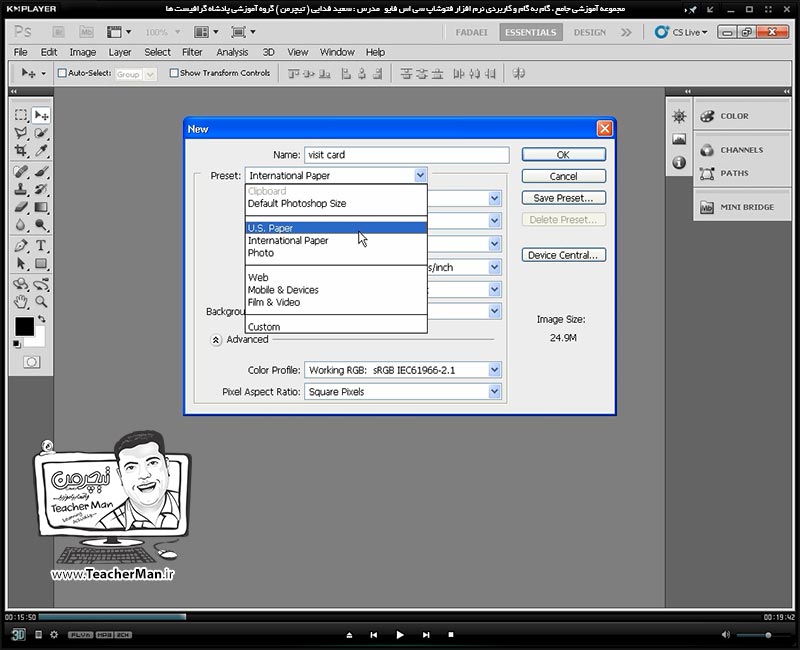This screenshot has width=800, height=650.
Task: Select the Clone Stamp tool
Action: pyautogui.click(x=20, y=189)
